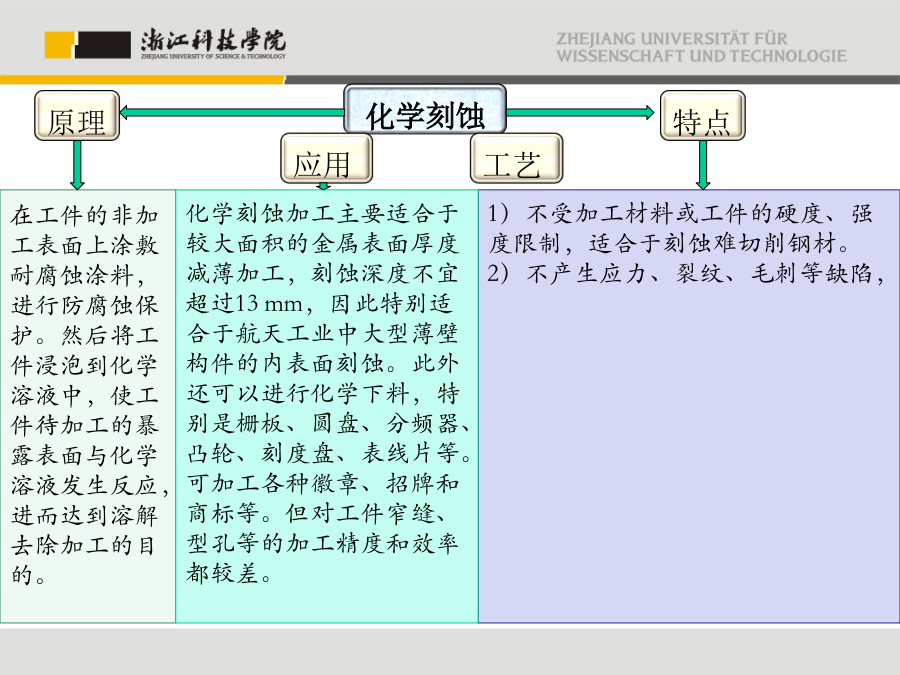Click the 原理 box
900x675 pixels.
coord(77,115)
